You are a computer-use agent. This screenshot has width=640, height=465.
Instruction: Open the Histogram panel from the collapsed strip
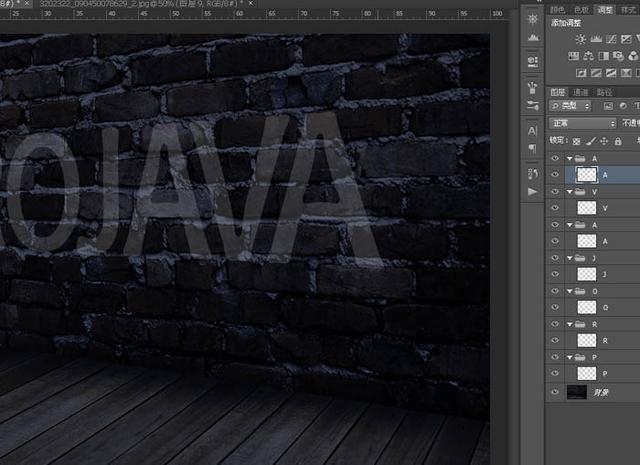click(x=533, y=38)
